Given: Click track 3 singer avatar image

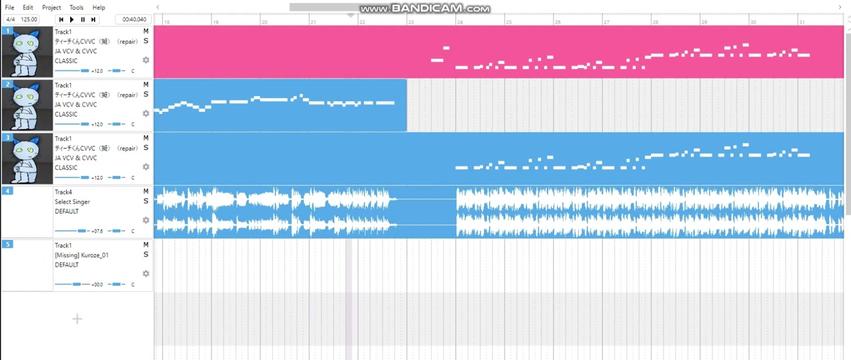Looking at the screenshot, I should pos(27,159).
